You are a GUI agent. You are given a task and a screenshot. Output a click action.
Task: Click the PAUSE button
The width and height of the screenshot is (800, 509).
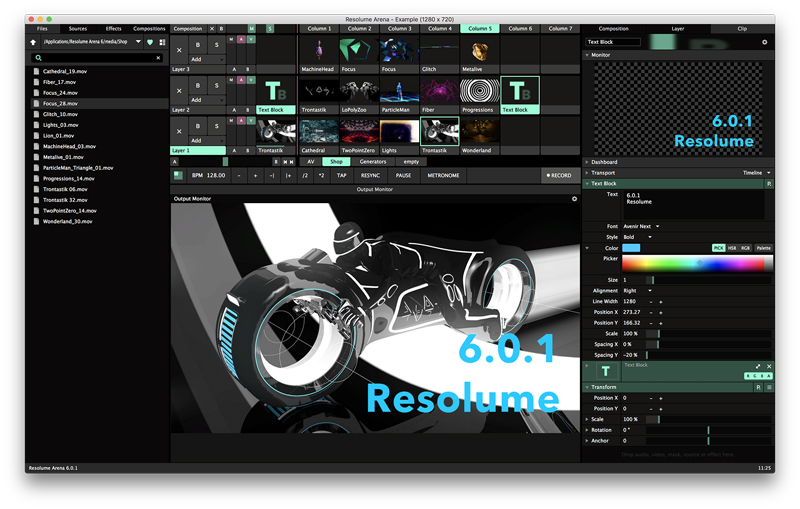coord(403,175)
